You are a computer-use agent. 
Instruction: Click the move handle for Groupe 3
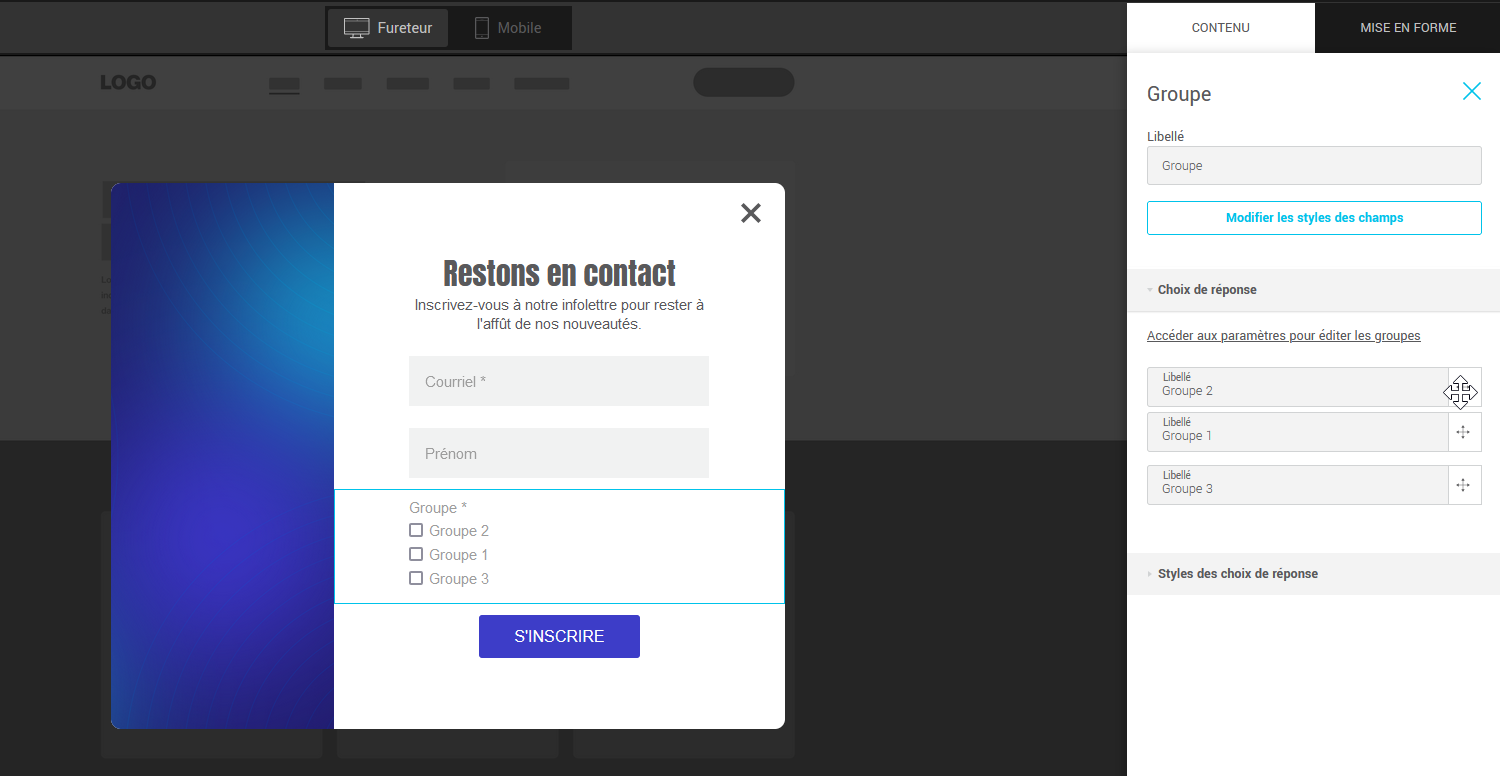[x=1464, y=485]
